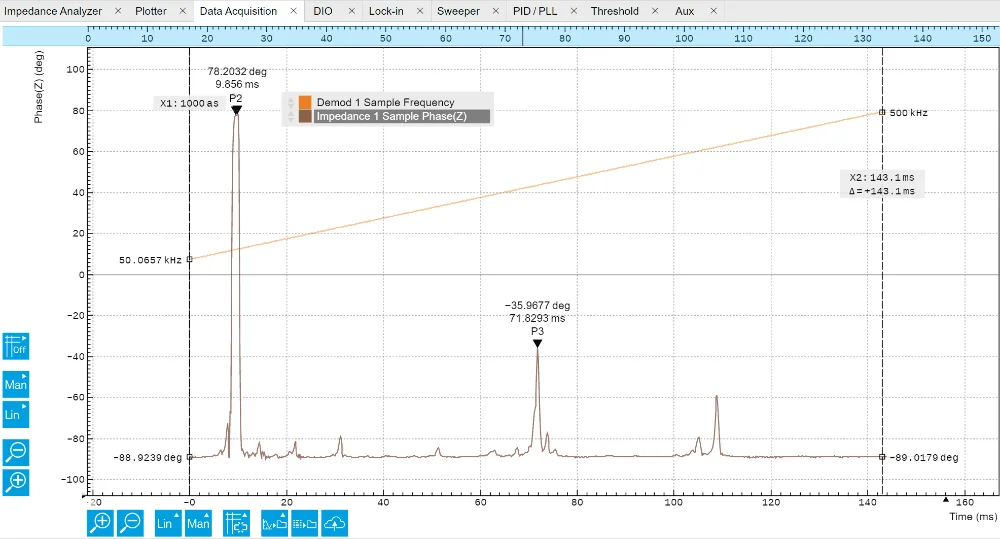Viewport: 1000px width, 539px height.
Task: Click the 50.0657 kHz cursor readout
Action: (x=151, y=260)
